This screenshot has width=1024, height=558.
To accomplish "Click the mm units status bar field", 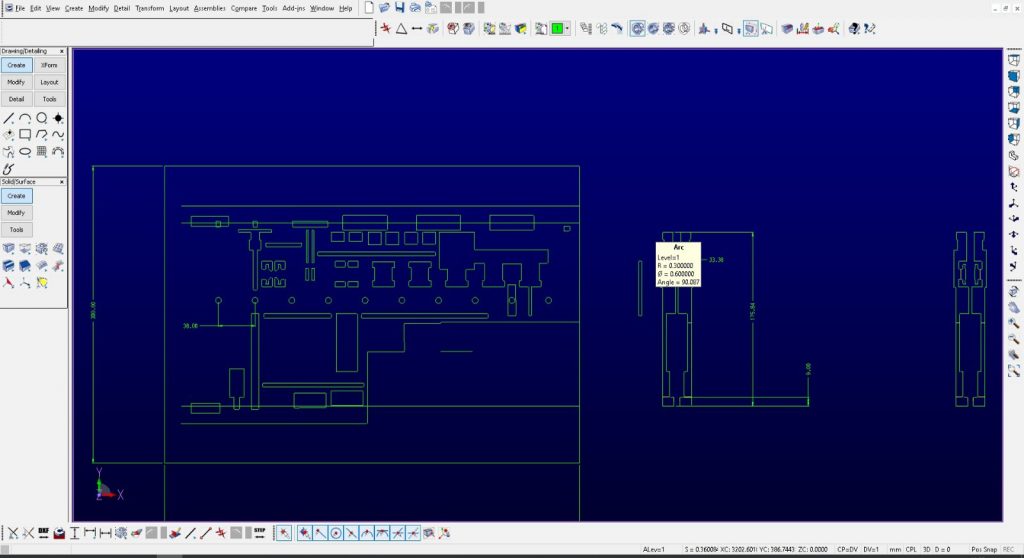I will [x=895, y=550].
